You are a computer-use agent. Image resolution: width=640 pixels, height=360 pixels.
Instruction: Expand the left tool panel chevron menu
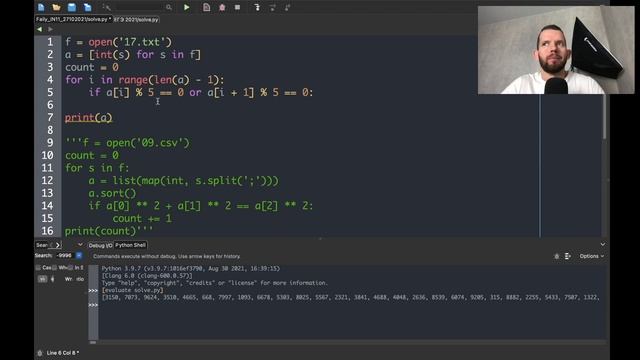80,245
